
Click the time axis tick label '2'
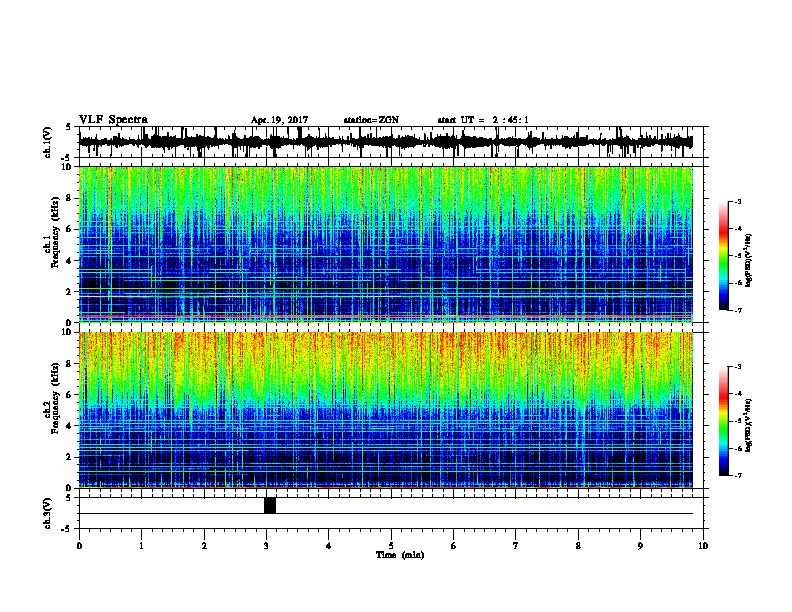tap(204, 546)
